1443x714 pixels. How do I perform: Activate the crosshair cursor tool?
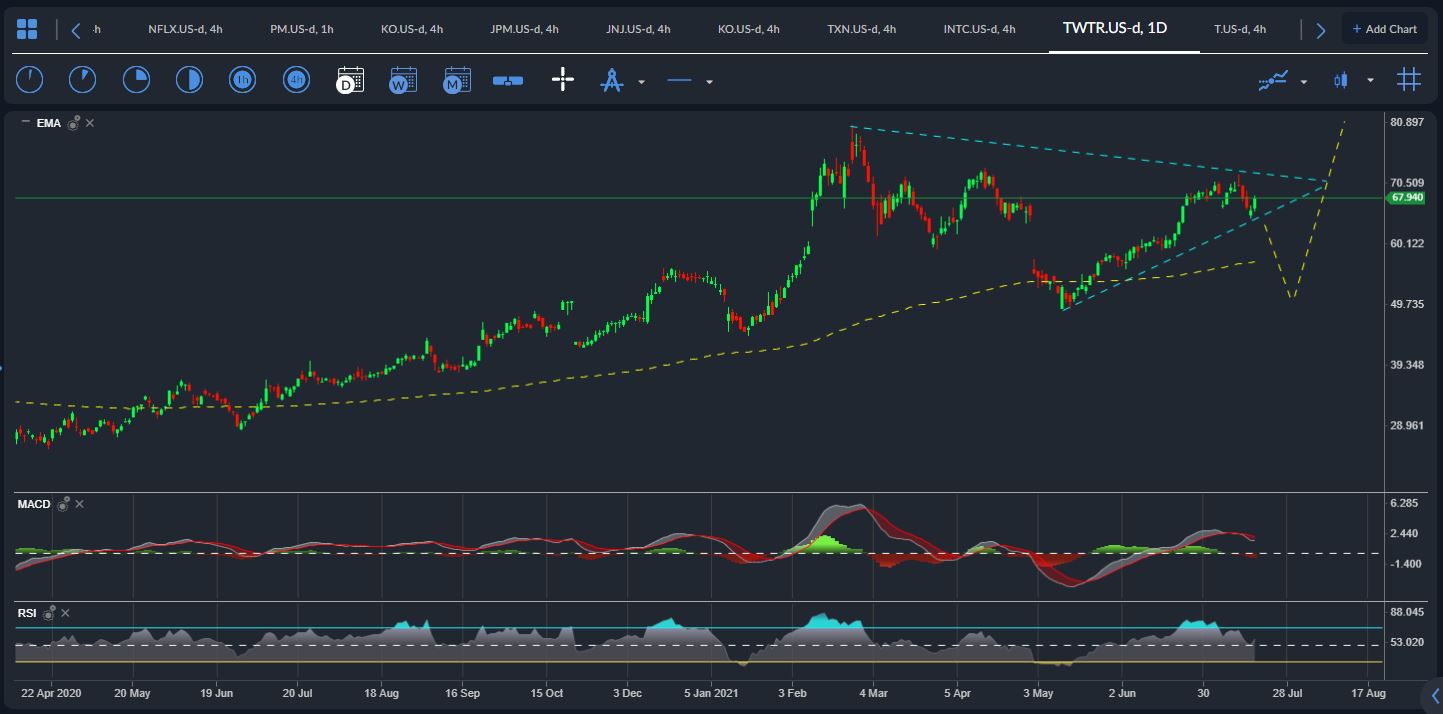[563, 80]
